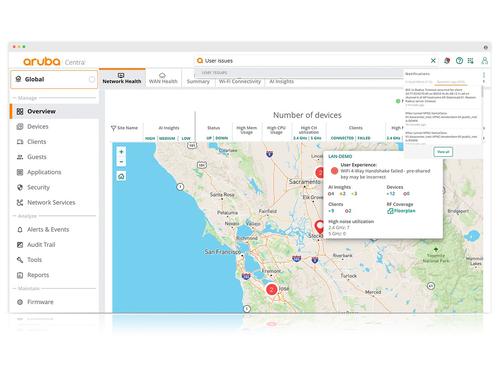Viewport: 500px width, 390px height.
Task: Reset map to home view
Action: pyautogui.click(x=121, y=176)
